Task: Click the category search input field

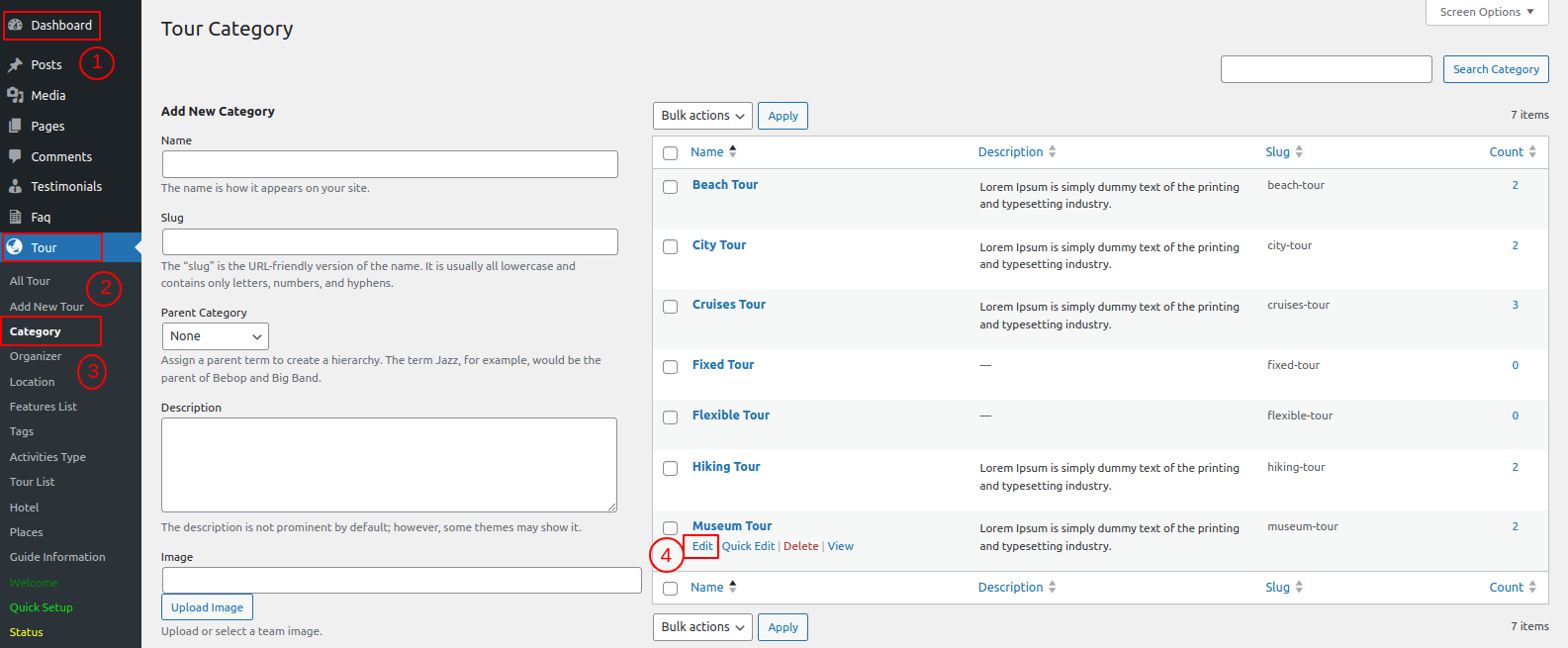Action: [1326, 69]
